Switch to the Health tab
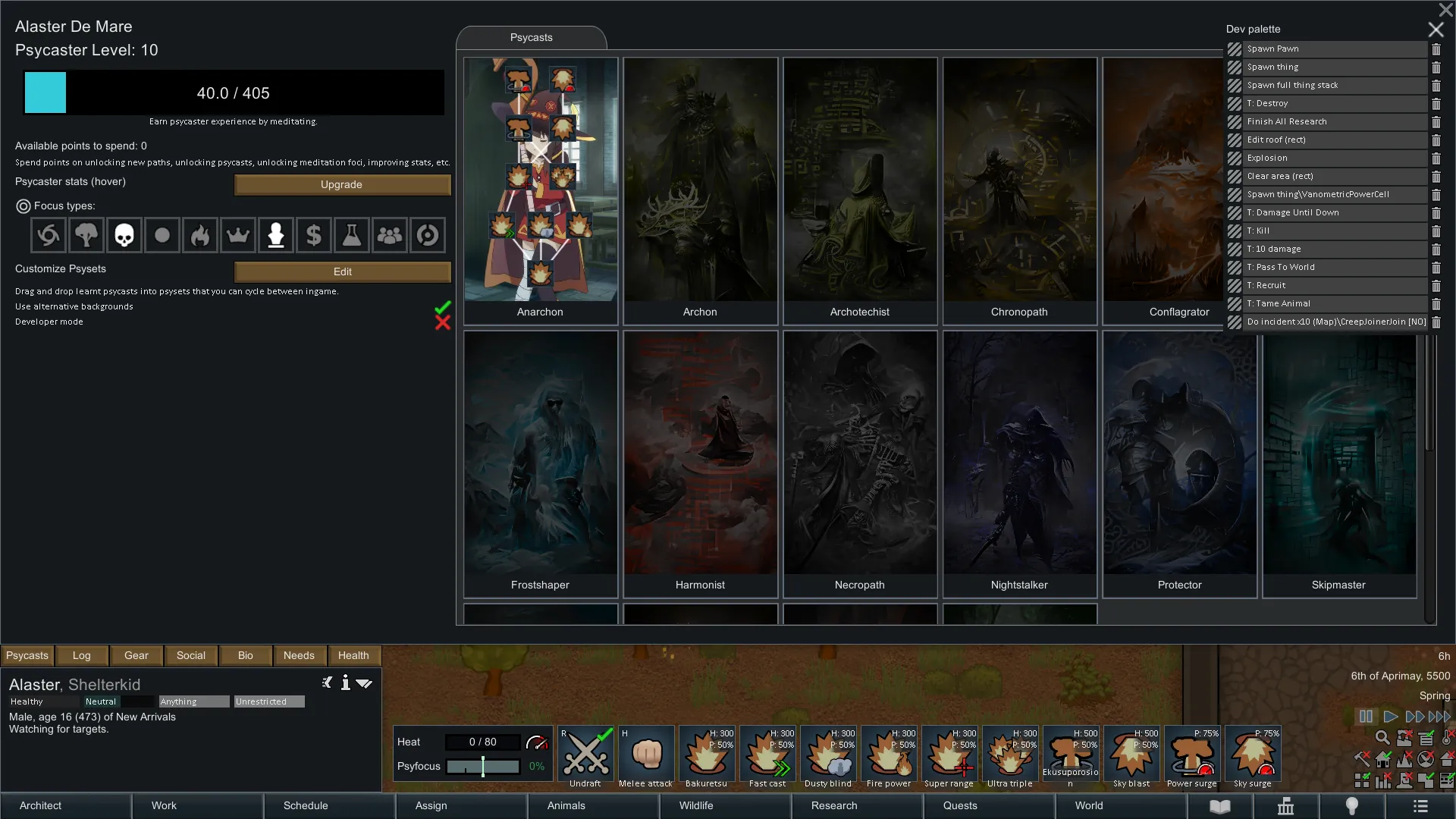This screenshot has height=819, width=1456. pyautogui.click(x=353, y=655)
